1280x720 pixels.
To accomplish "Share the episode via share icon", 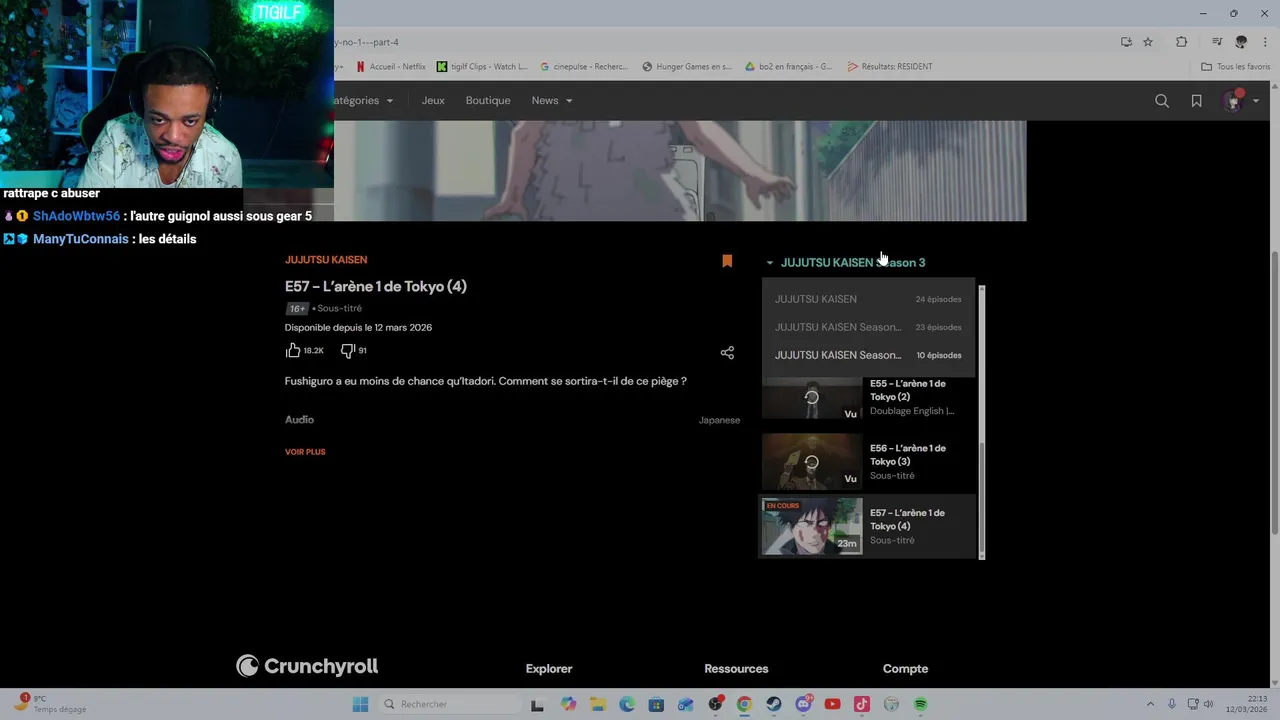I will (727, 352).
